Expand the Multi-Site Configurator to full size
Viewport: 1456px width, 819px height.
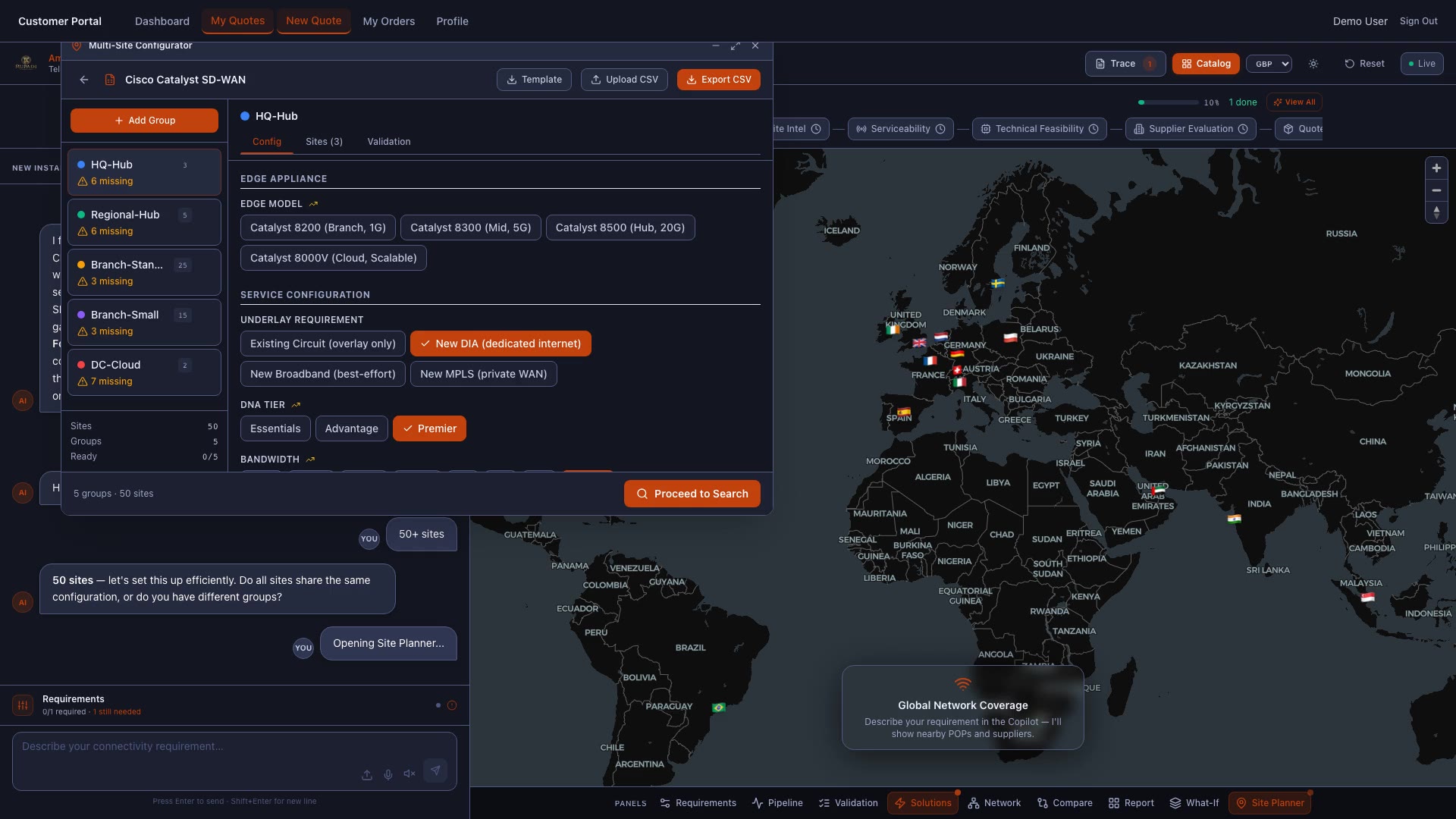point(735,46)
